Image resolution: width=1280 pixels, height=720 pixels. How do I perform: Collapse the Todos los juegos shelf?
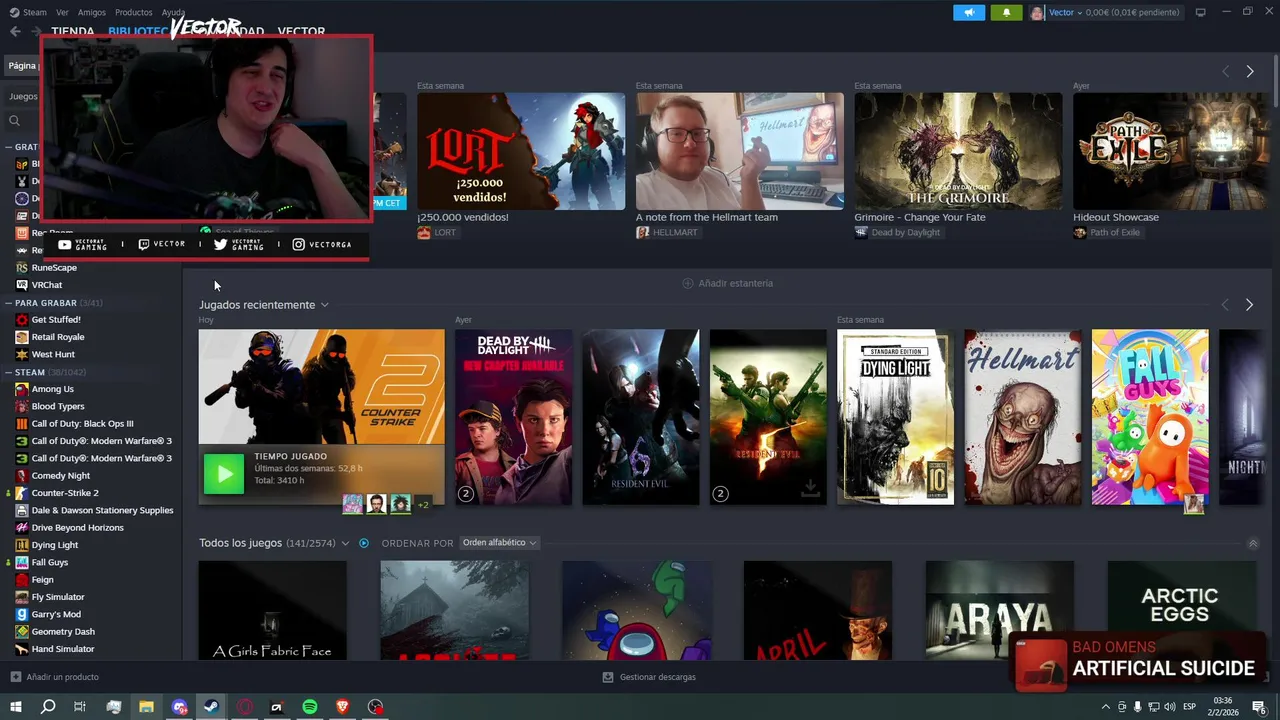(x=1253, y=543)
